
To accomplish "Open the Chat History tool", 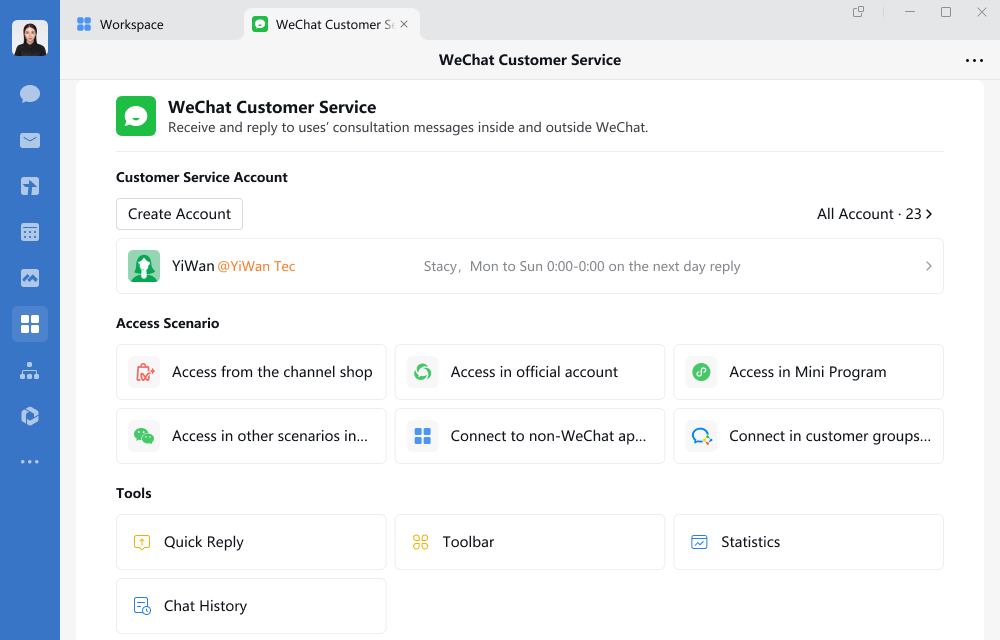I will coord(251,606).
